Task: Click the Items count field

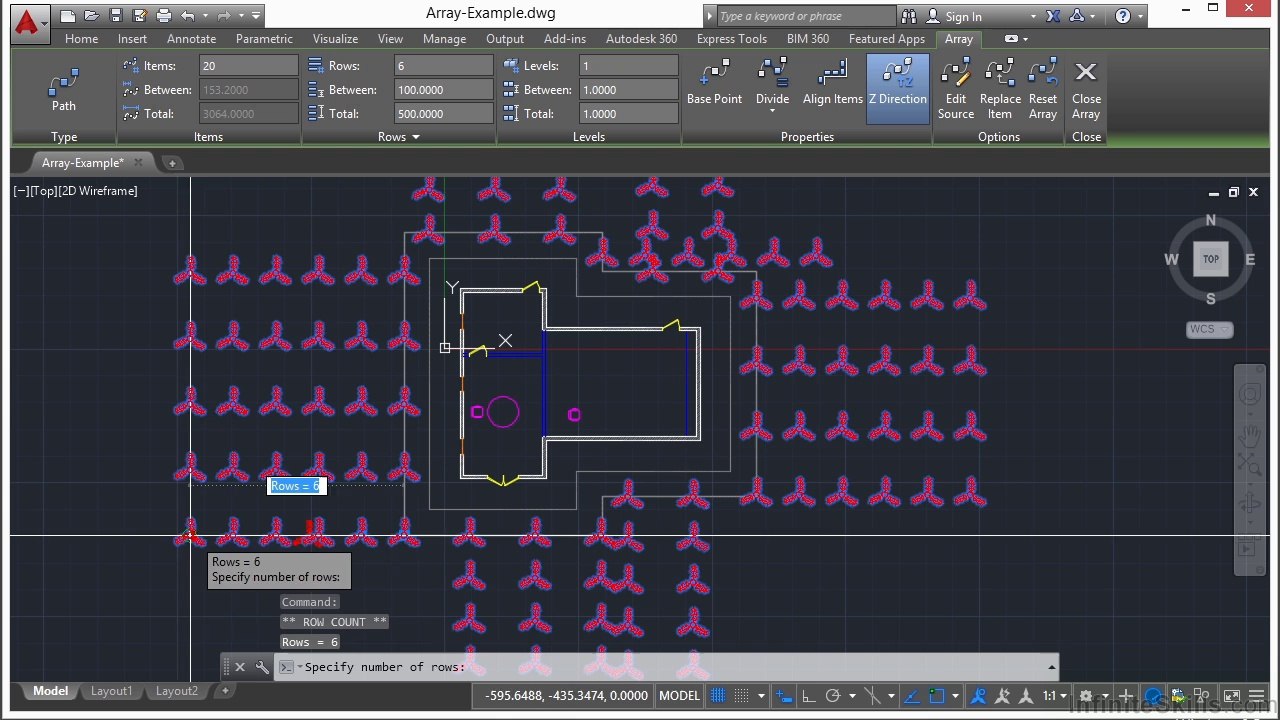Action: 248,66
